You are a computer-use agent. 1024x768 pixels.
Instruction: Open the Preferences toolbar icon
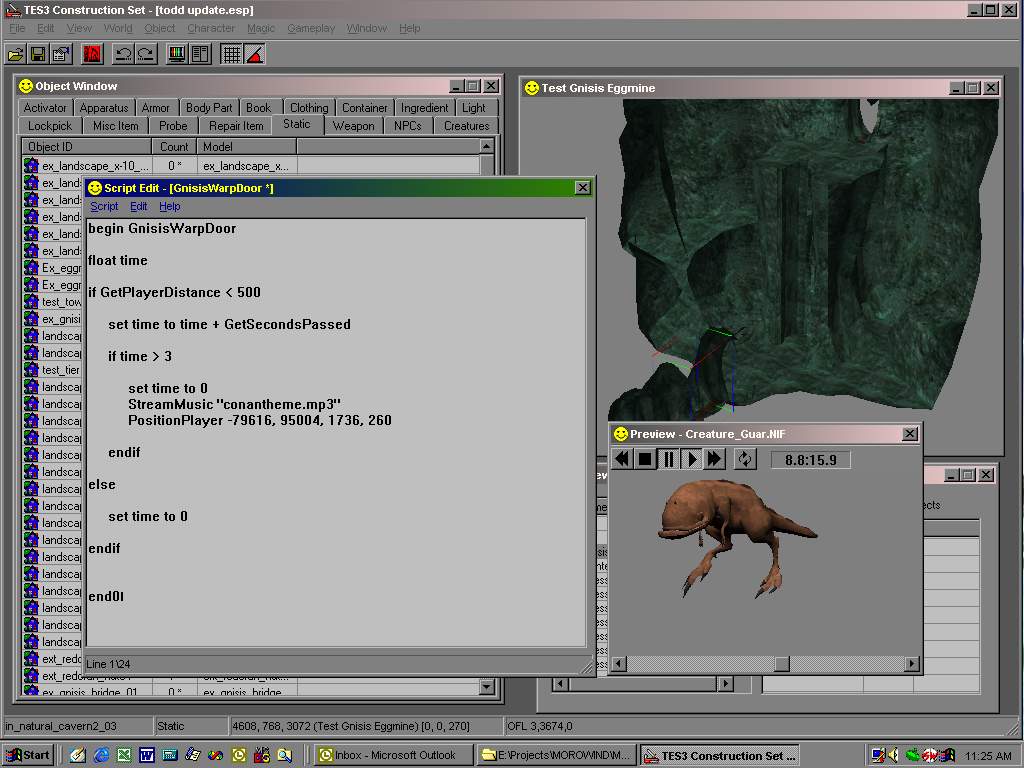[61, 54]
